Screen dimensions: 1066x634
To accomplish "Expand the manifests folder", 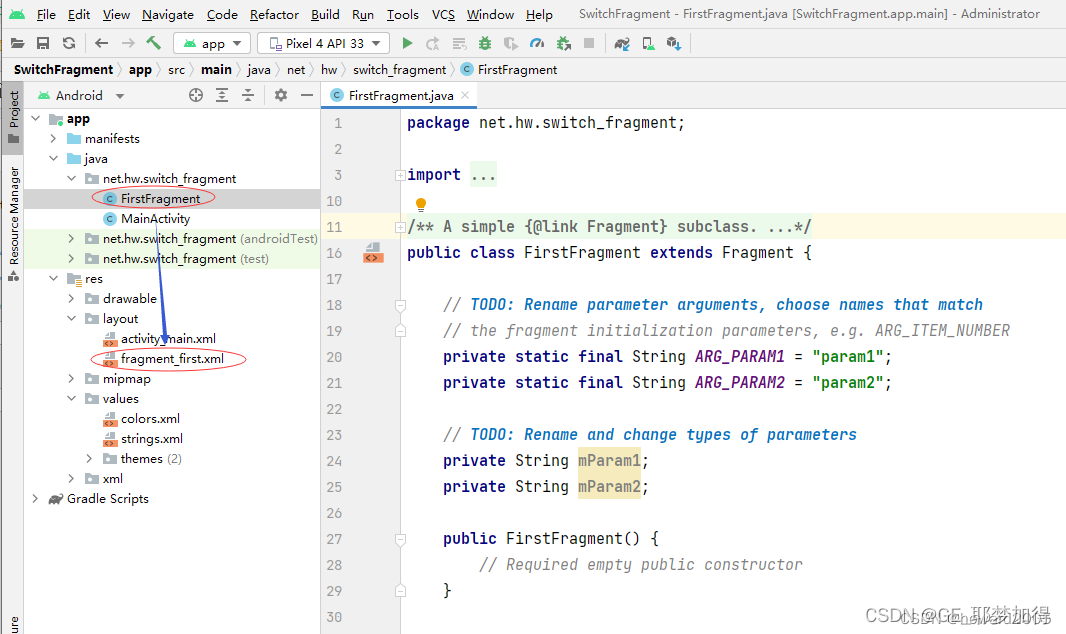I will [x=53, y=139].
